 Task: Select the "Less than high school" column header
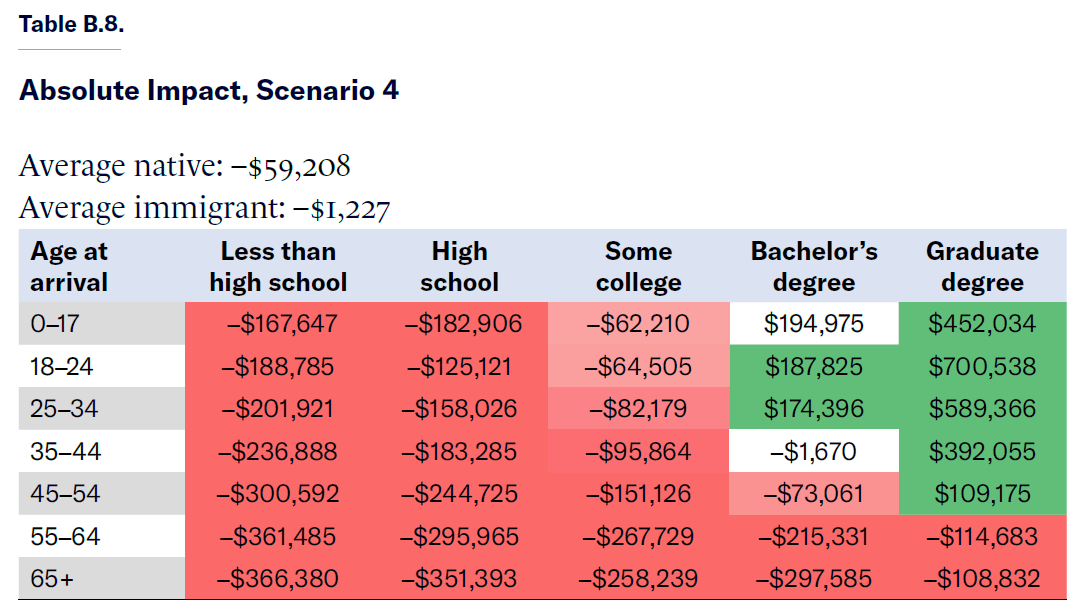(278, 267)
